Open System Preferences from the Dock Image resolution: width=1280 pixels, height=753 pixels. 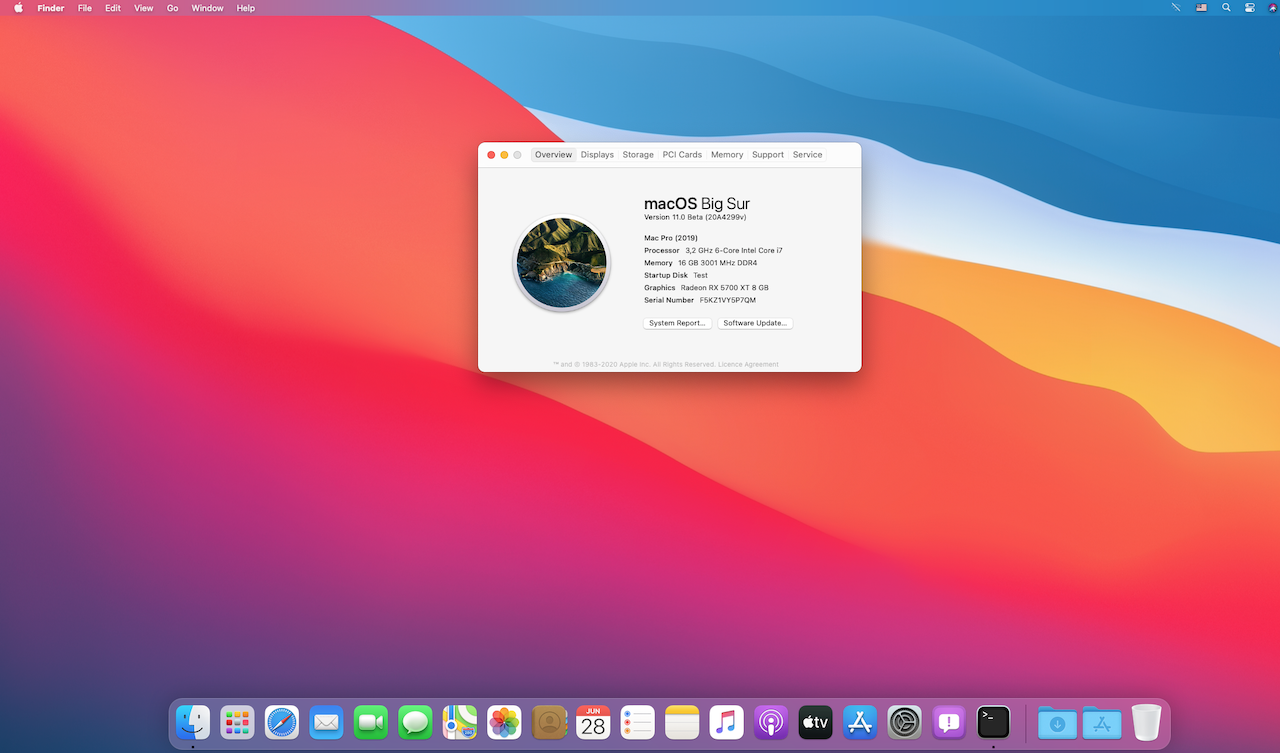tap(905, 722)
